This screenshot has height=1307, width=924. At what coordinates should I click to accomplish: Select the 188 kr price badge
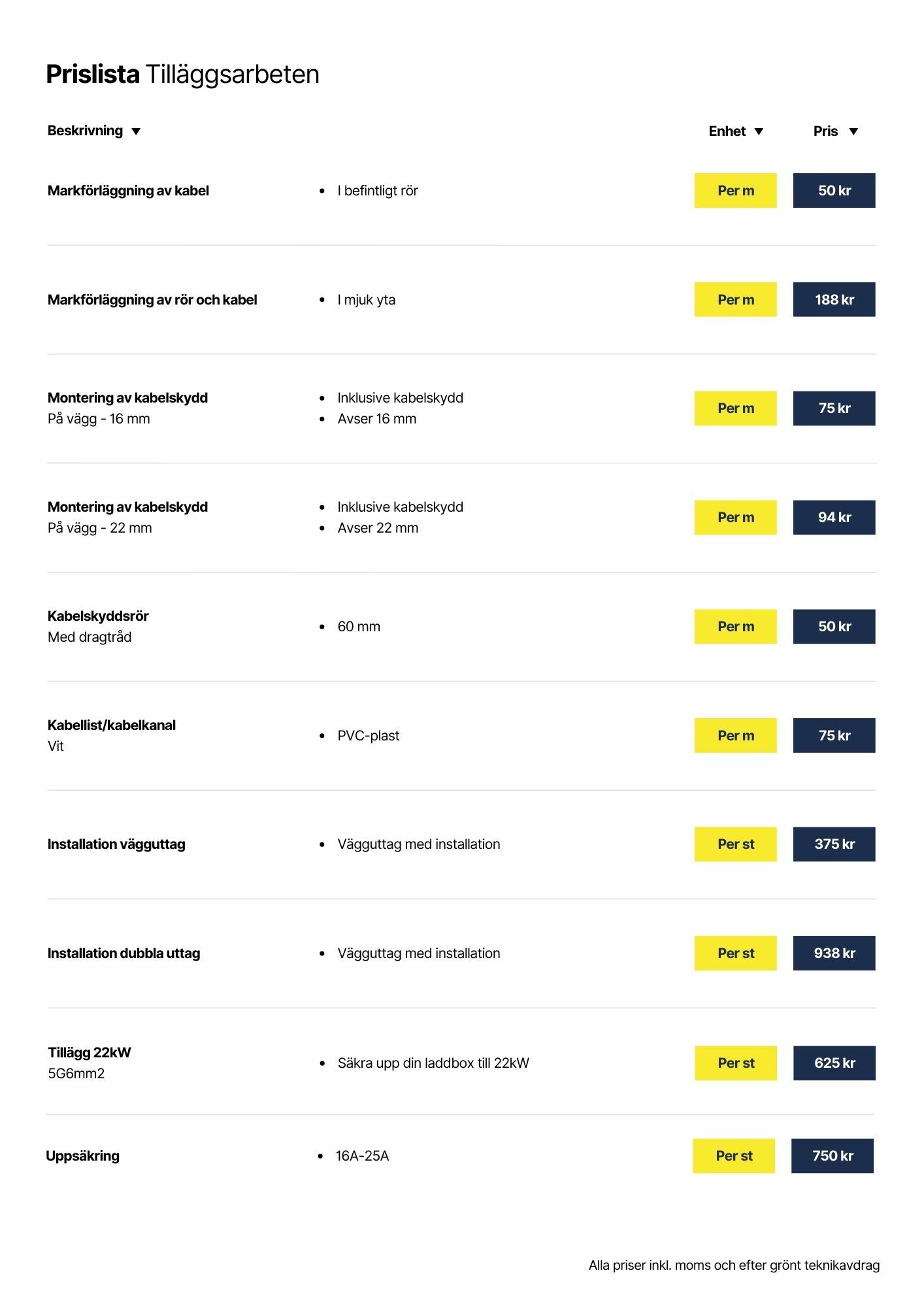834,299
